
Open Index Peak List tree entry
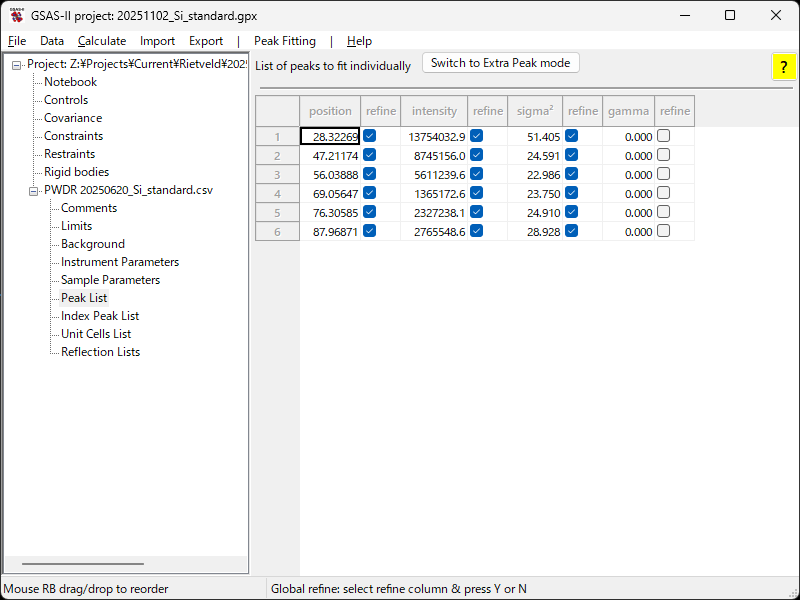coord(100,316)
